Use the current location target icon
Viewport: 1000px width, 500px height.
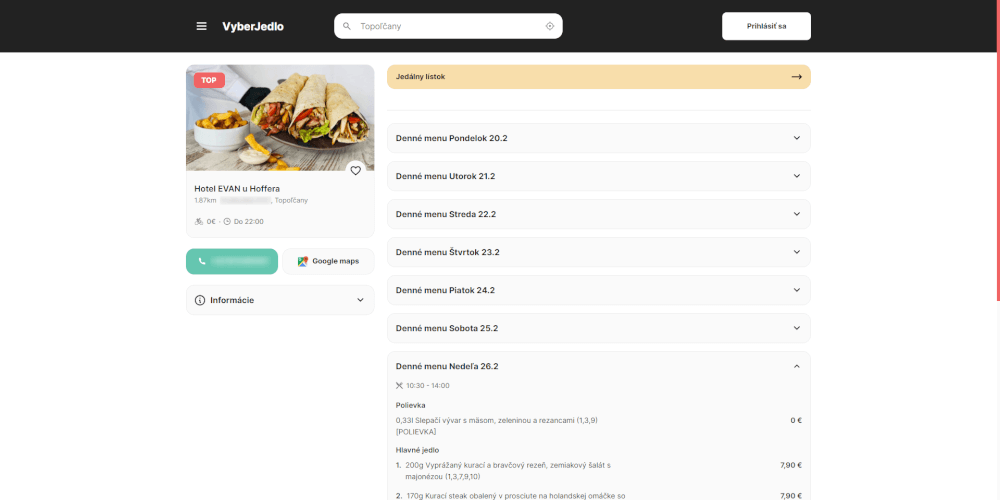pos(549,26)
